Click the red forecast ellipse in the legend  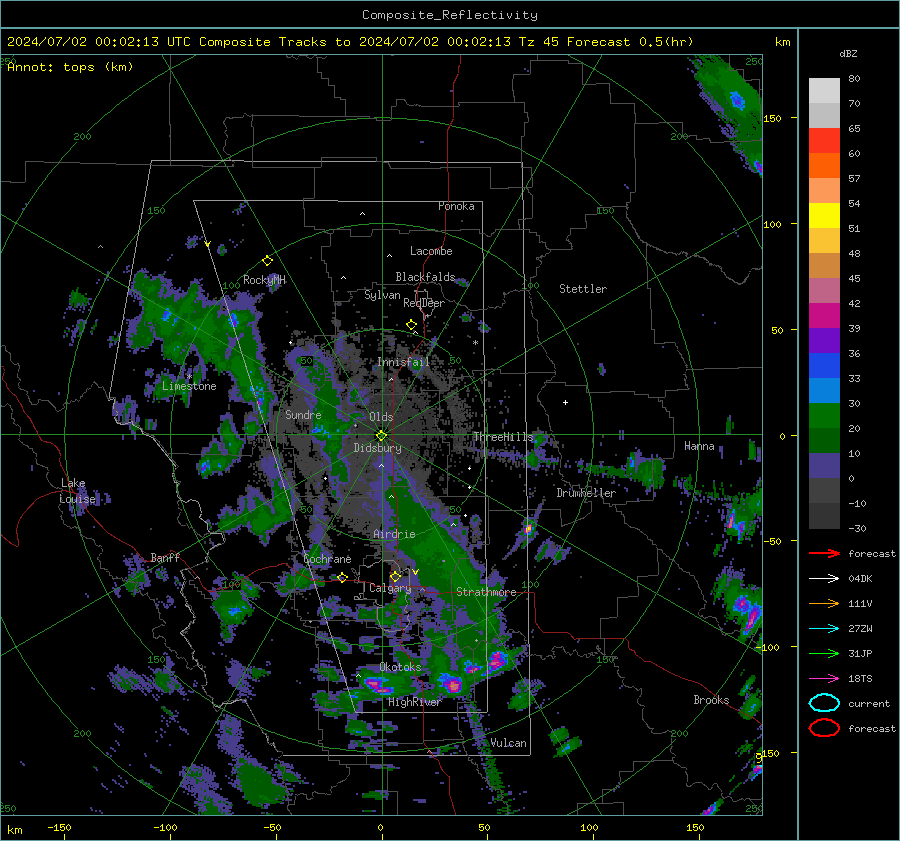pos(824,728)
